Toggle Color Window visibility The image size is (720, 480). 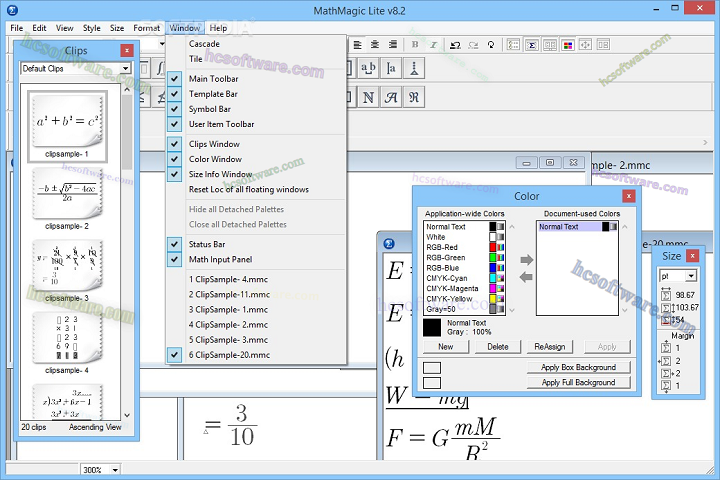(256, 159)
